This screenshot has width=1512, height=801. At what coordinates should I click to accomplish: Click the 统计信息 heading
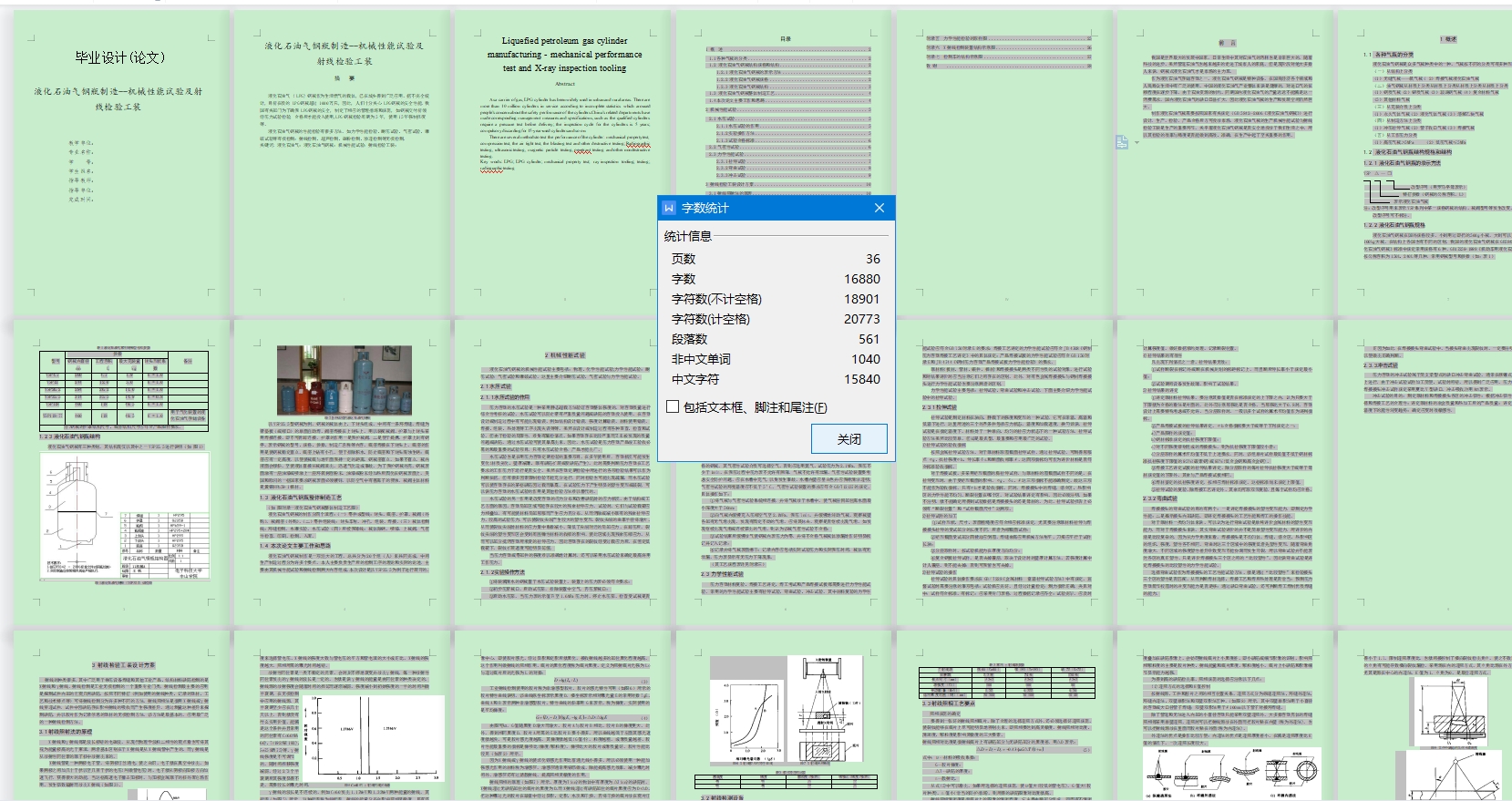[x=688, y=236]
